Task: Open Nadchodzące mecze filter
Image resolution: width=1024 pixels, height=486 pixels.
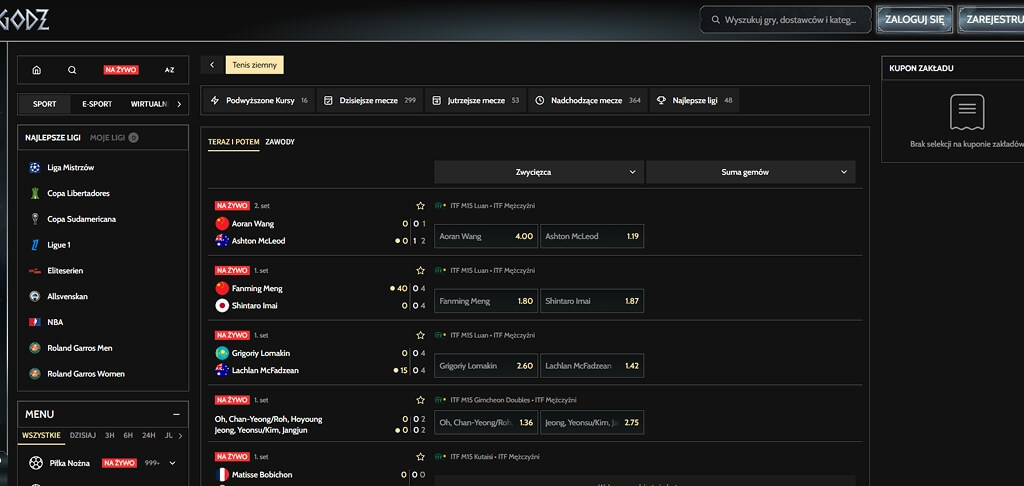Action: (588, 101)
